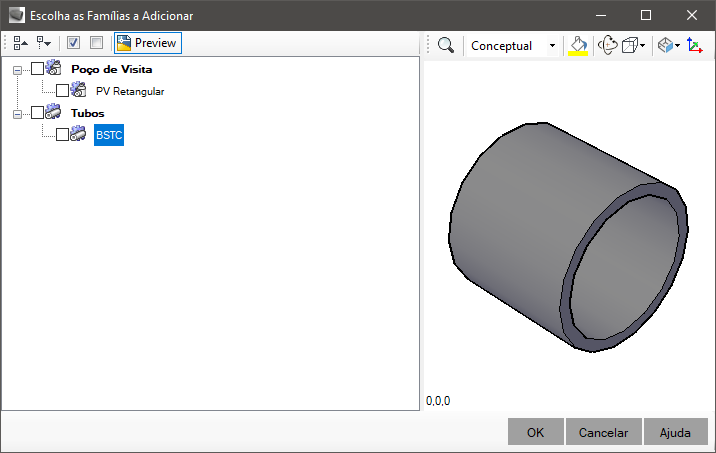Click the Ajuda button

click(675, 432)
